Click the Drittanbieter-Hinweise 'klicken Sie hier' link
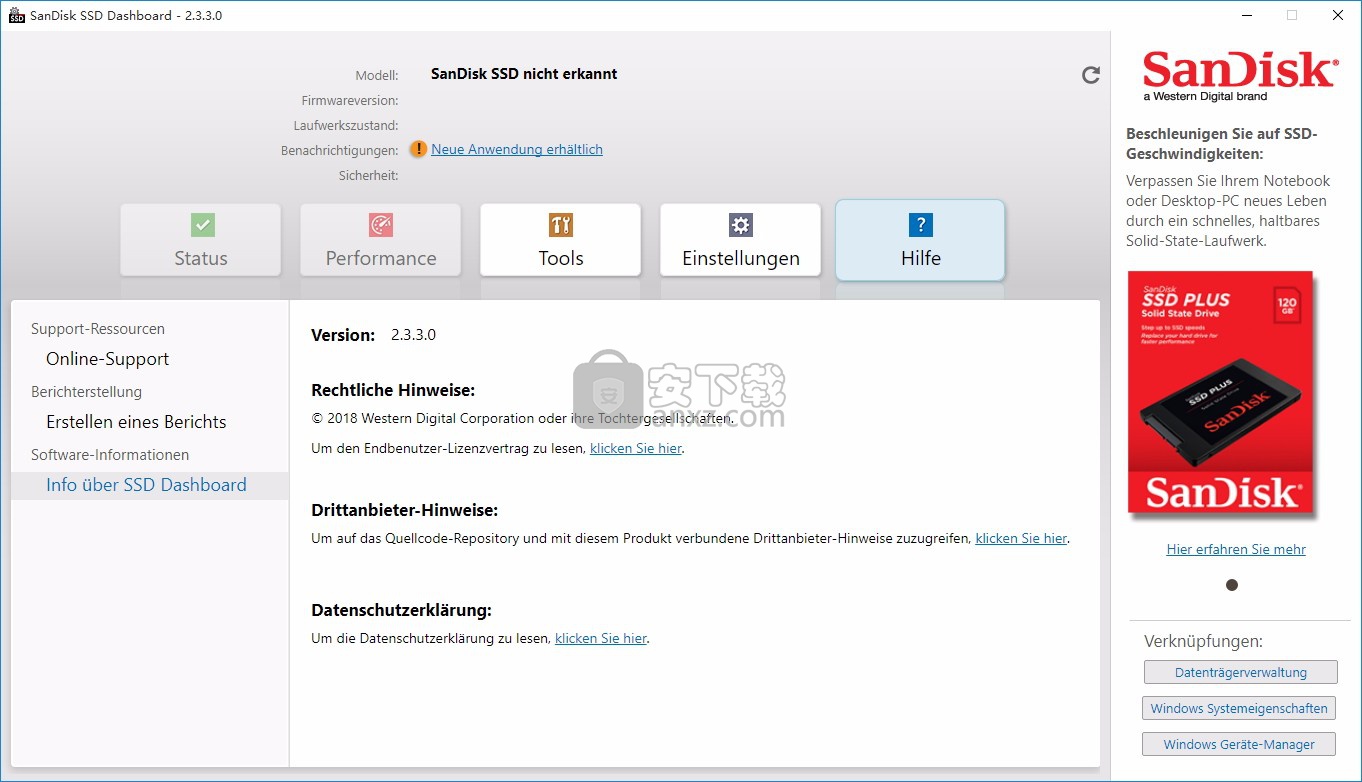 1021,538
